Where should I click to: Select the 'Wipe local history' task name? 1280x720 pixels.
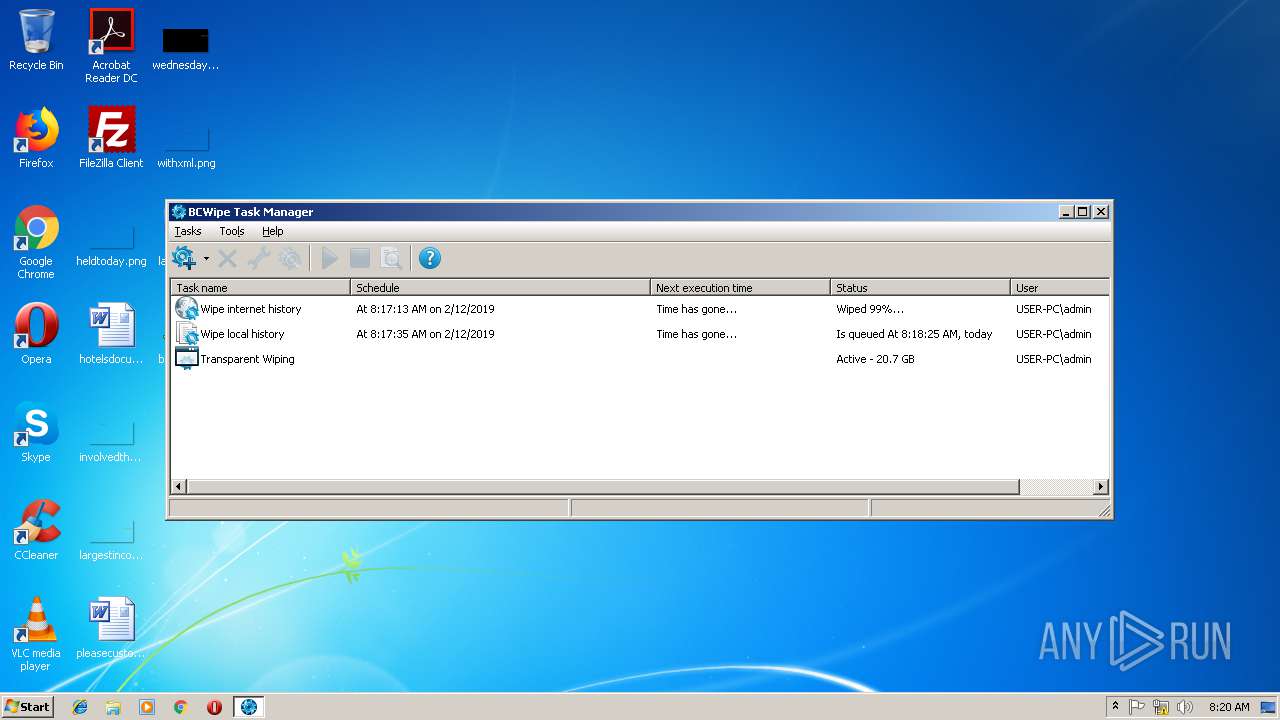[x=242, y=334]
